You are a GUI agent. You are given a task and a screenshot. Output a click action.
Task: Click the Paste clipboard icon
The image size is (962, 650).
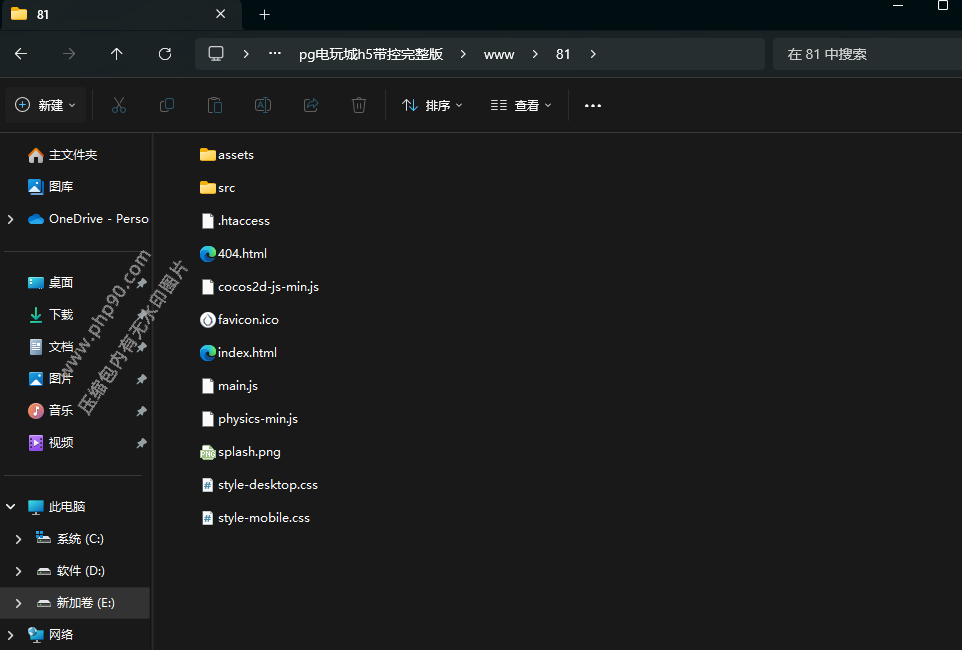tap(214, 105)
